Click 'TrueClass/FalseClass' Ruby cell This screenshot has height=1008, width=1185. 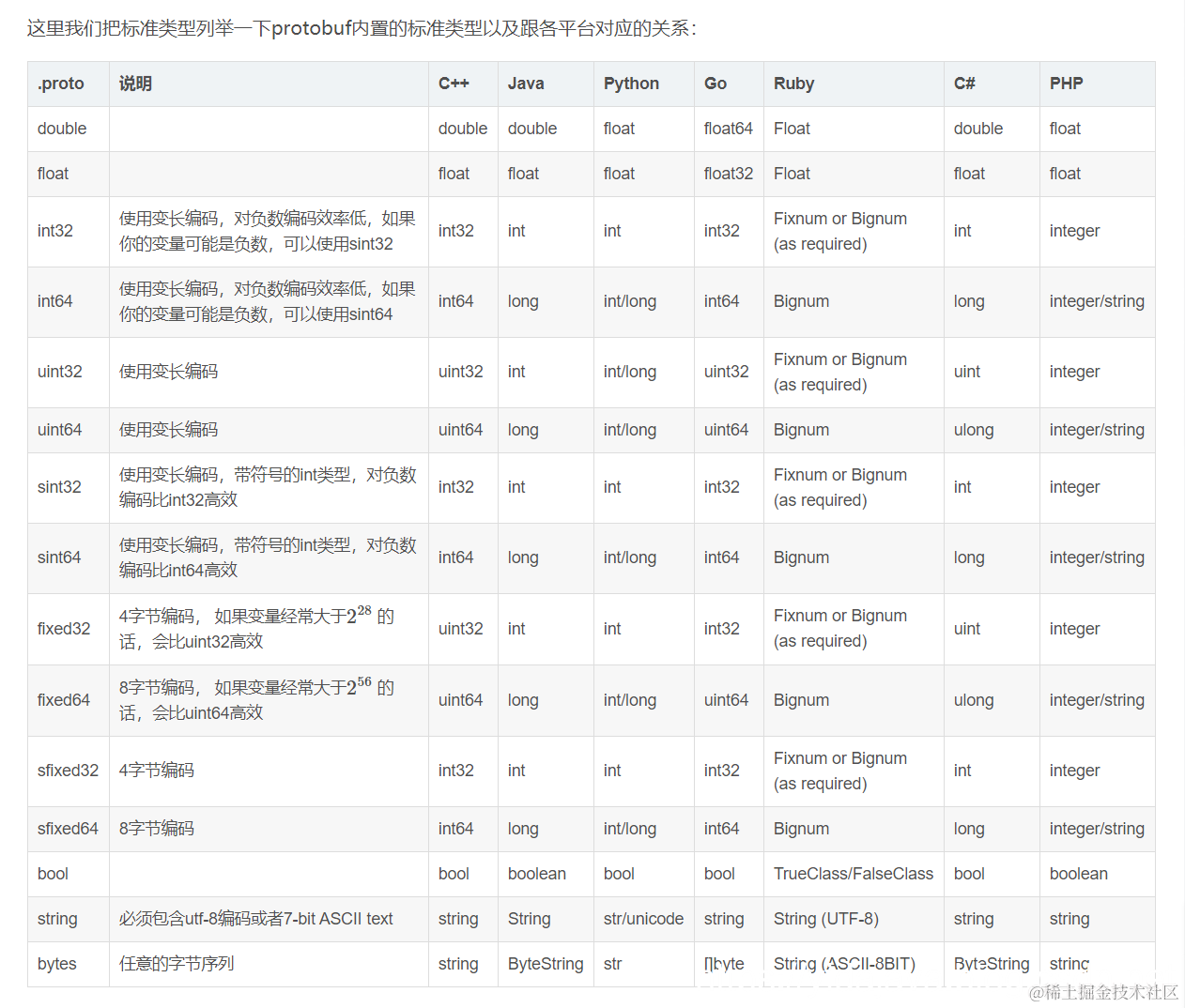click(x=854, y=874)
